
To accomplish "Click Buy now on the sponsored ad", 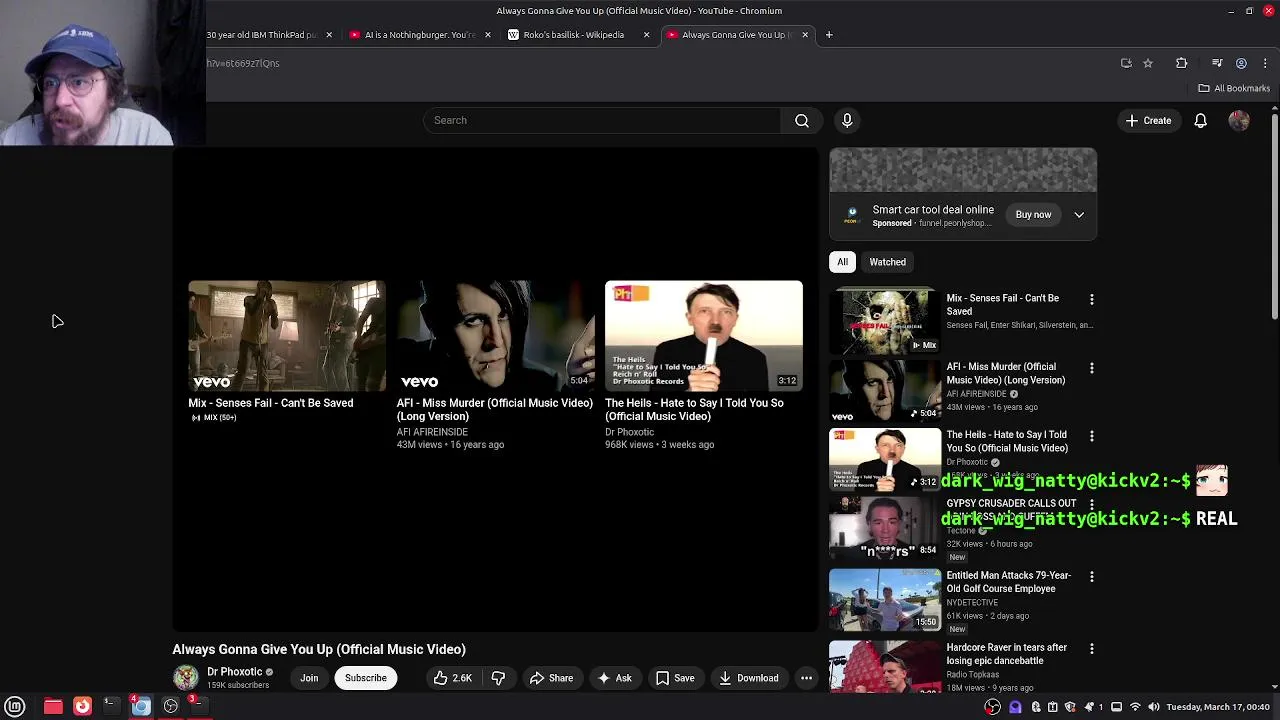I will [x=1033, y=215].
